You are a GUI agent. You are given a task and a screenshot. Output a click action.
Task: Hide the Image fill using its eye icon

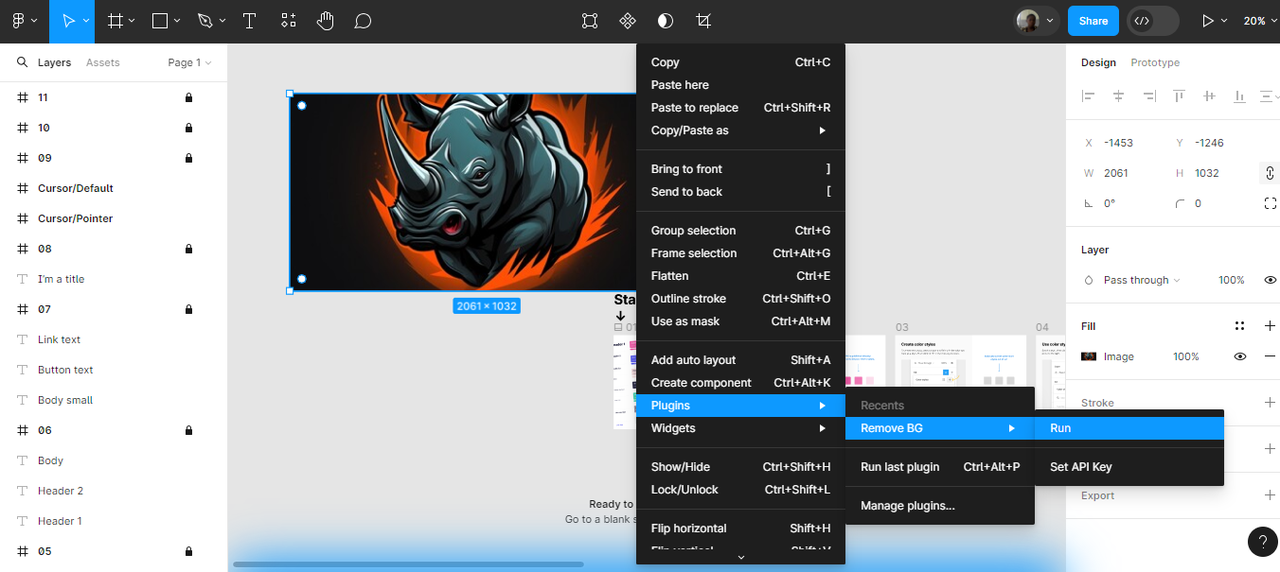click(1240, 356)
